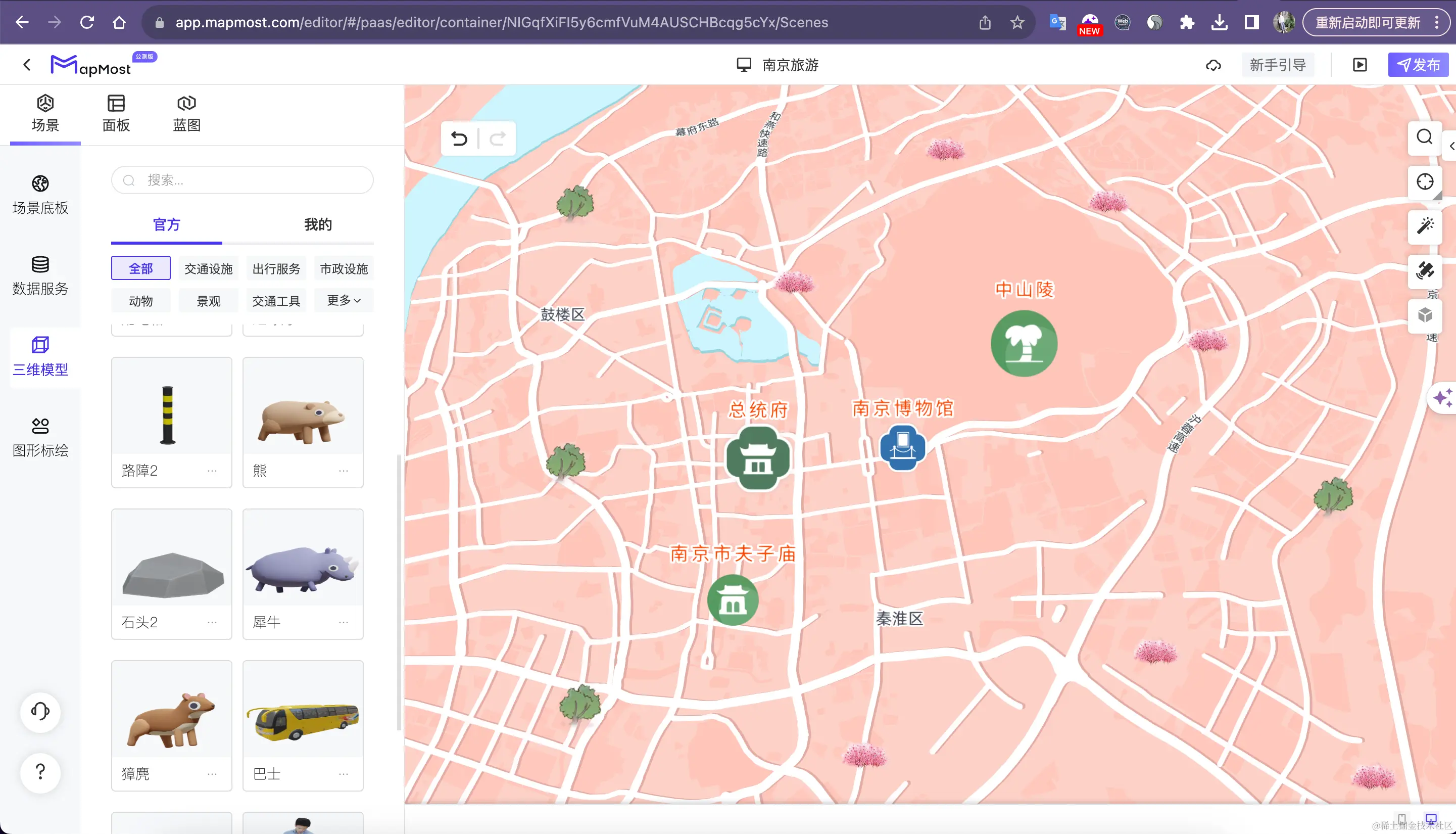
Task: Select the 我的 models tab
Action: coord(318,224)
